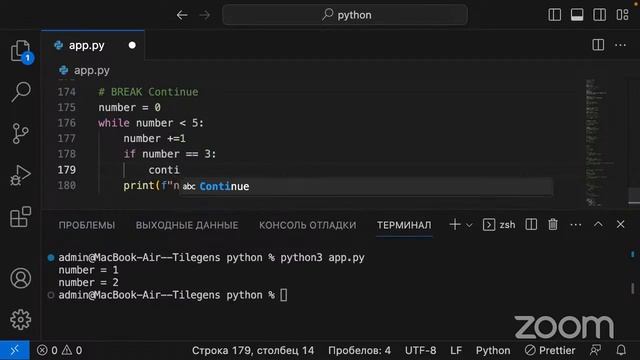Maximize the panel with the chevron up
Viewport: 640px width, 360px height.
(x=598, y=224)
